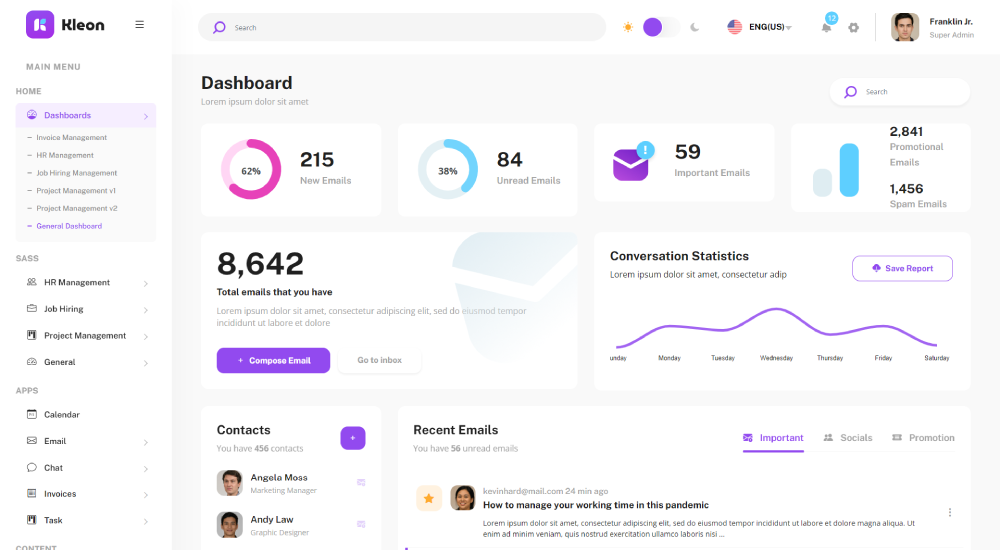Star the kevinhard email
1000x550 pixels.
click(428, 498)
